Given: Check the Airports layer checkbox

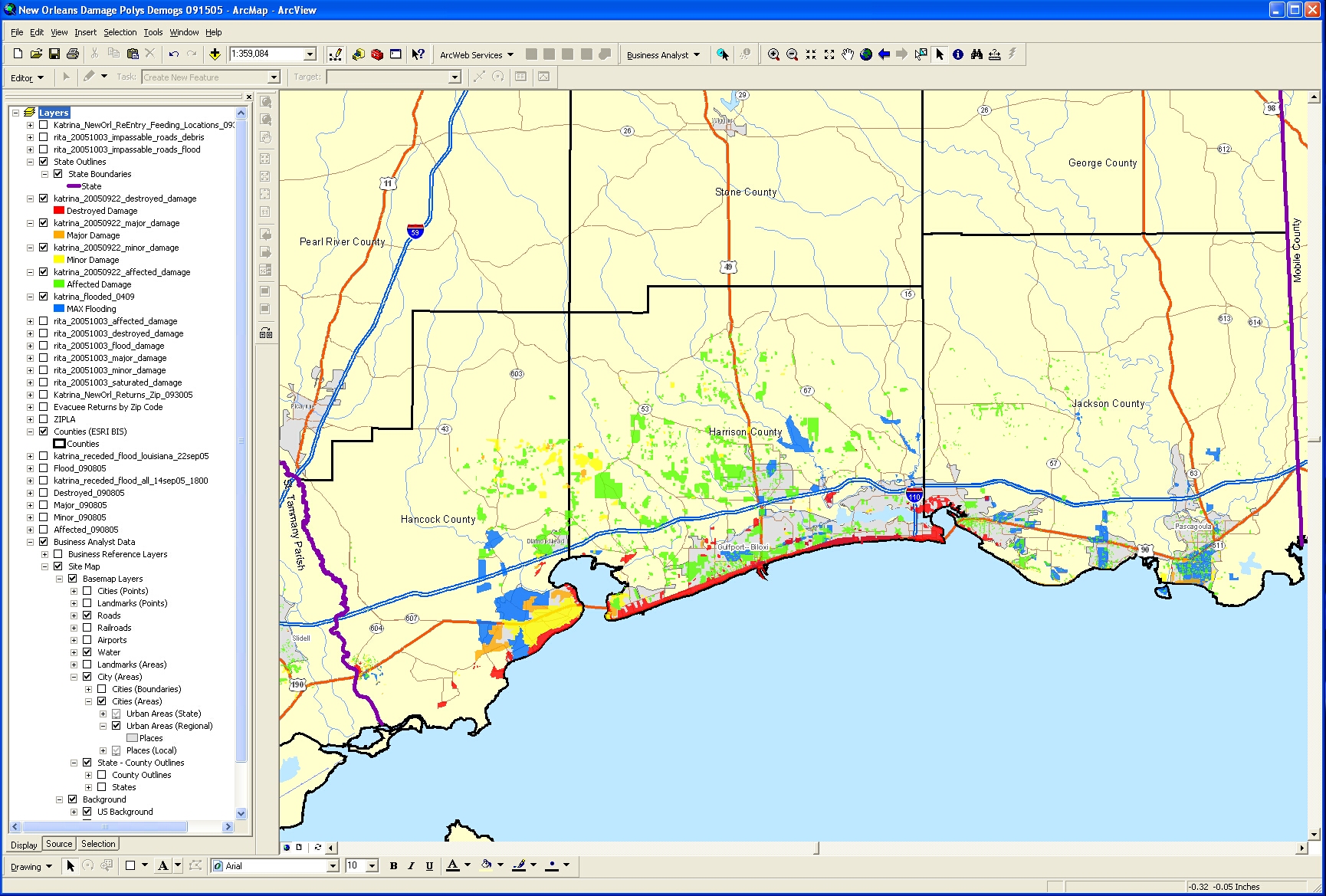Looking at the screenshot, I should click(87, 640).
